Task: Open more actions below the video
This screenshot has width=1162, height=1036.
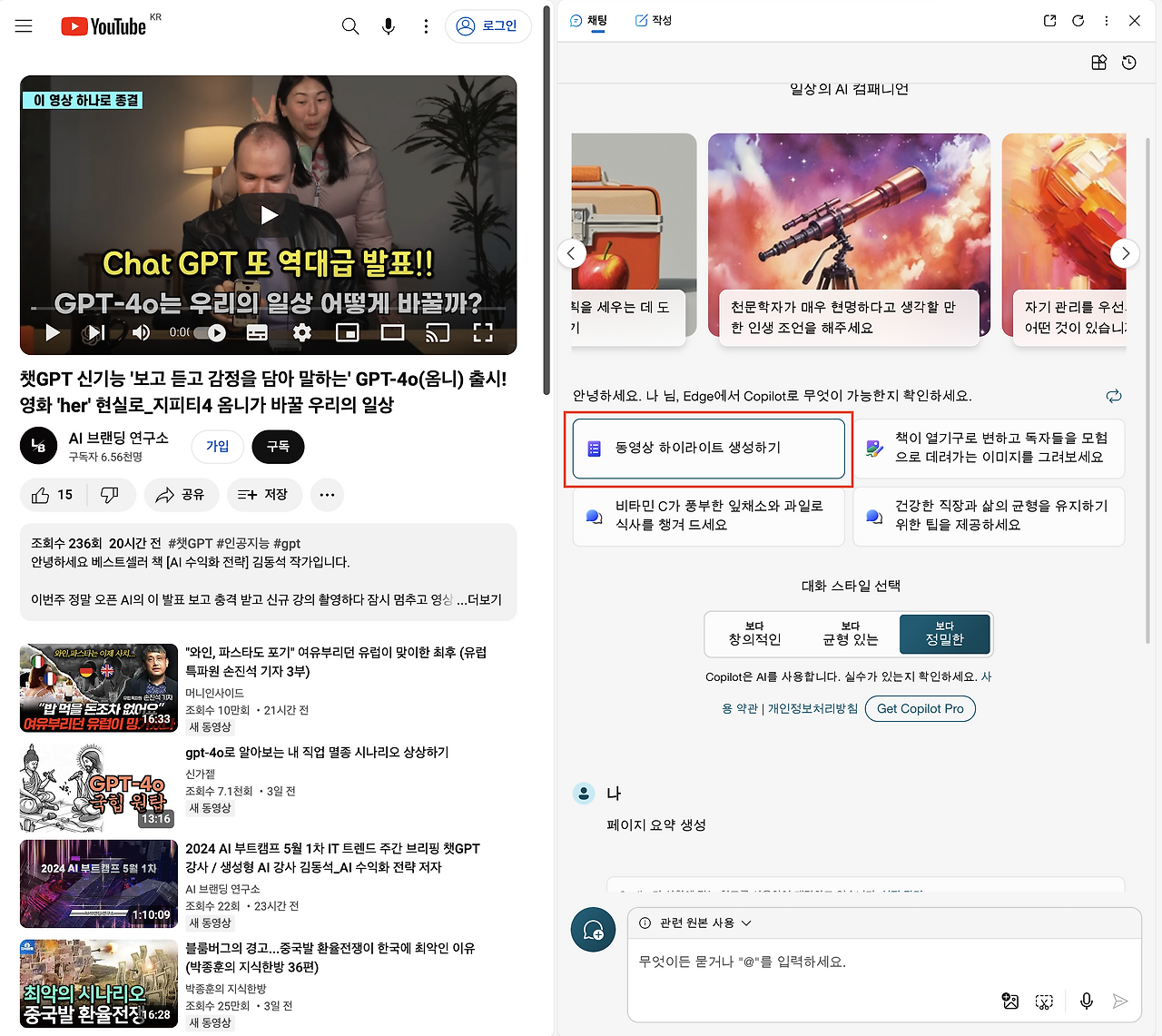Action: (x=327, y=495)
